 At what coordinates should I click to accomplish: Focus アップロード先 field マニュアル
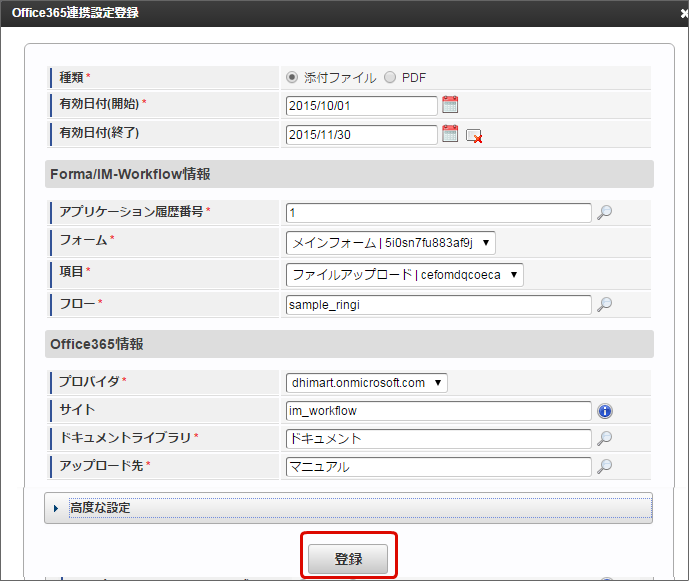[439, 467]
